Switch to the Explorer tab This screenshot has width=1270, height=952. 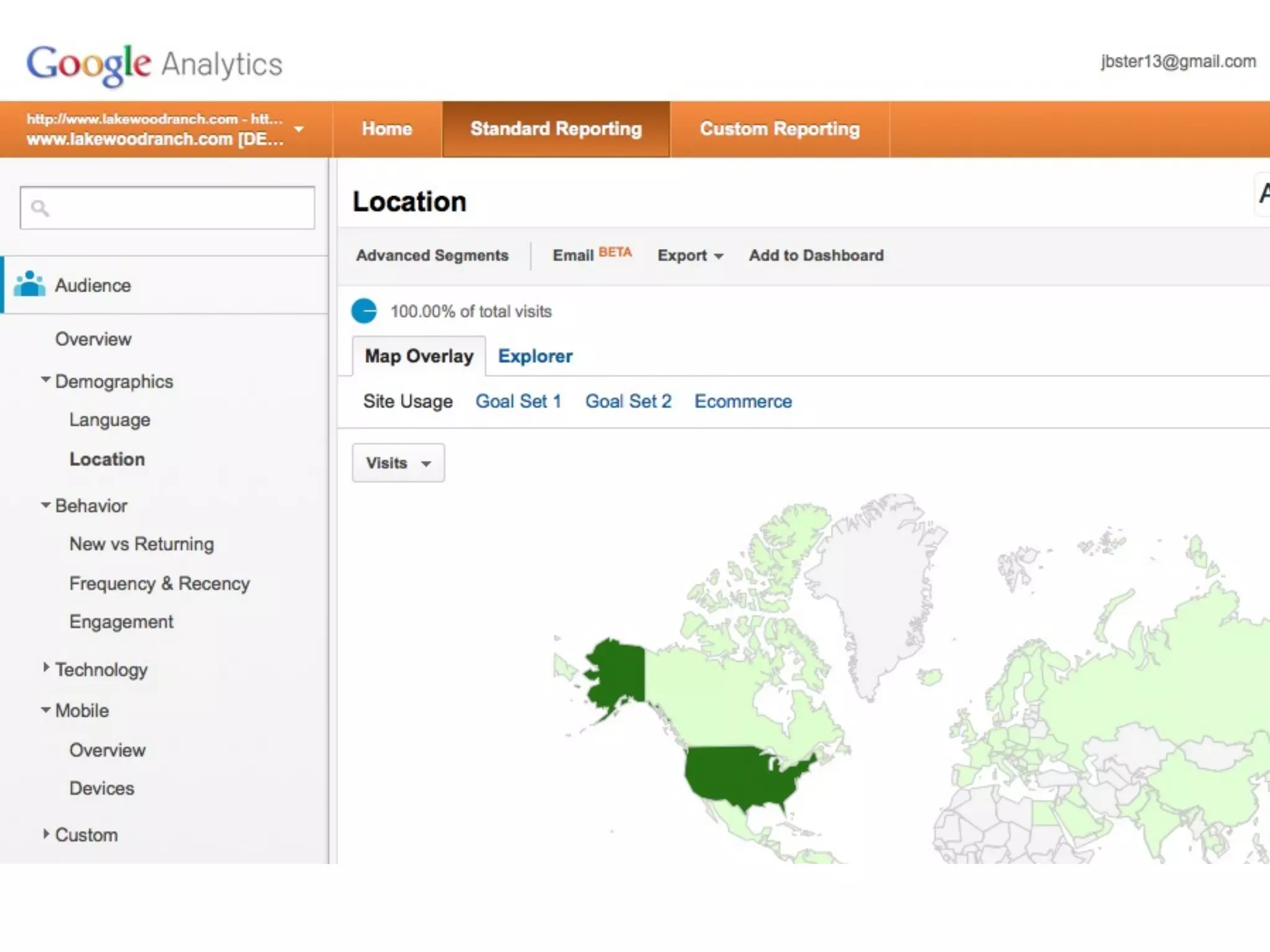click(x=535, y=356)
